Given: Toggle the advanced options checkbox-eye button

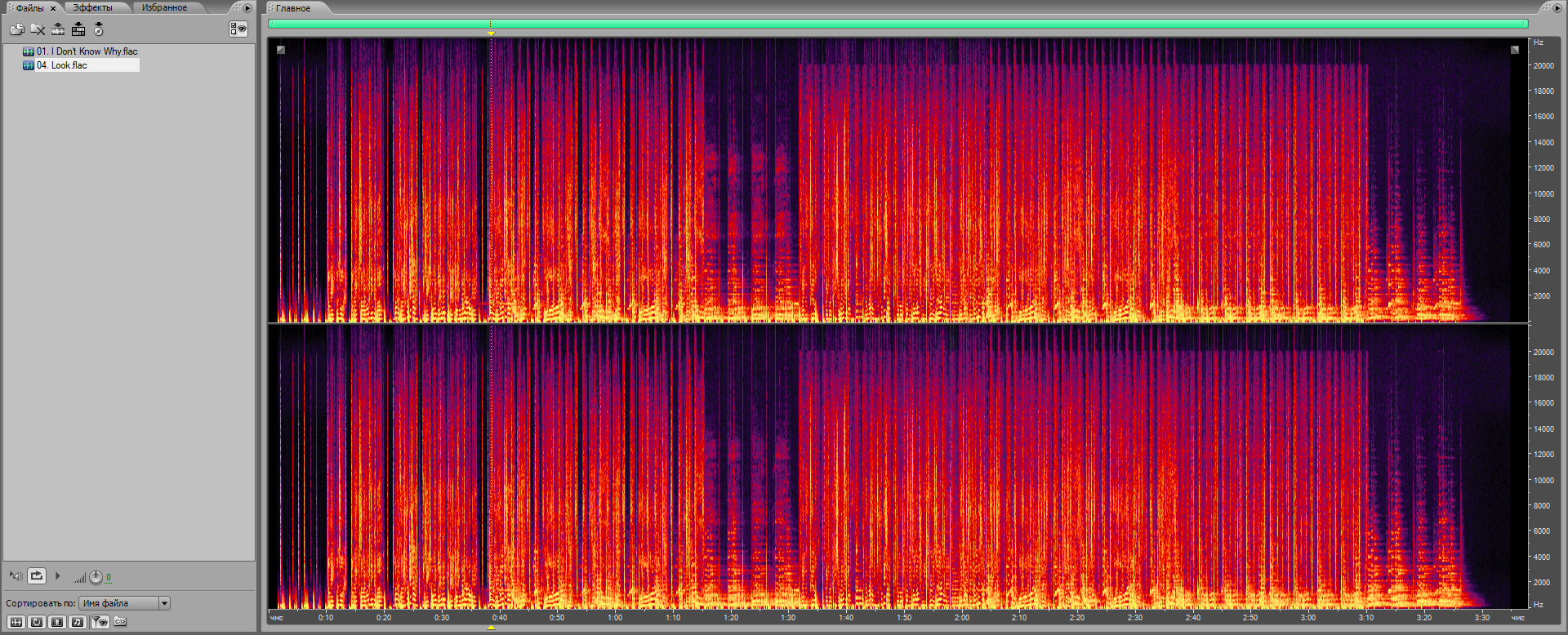Looking at the screenshot, I should pyautogui.click(x=238, y=29).
